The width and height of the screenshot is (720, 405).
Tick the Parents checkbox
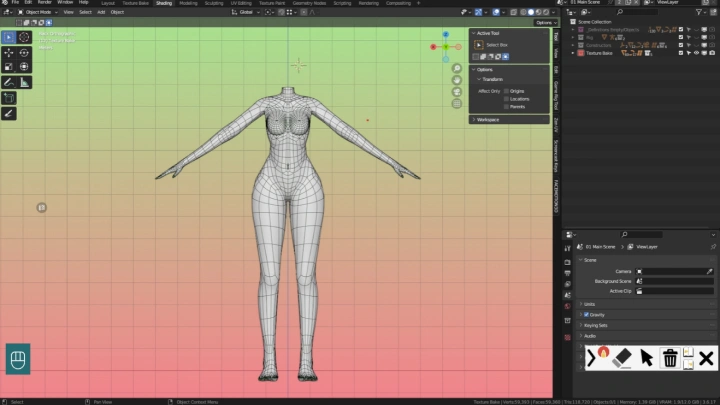pos(507,106)
